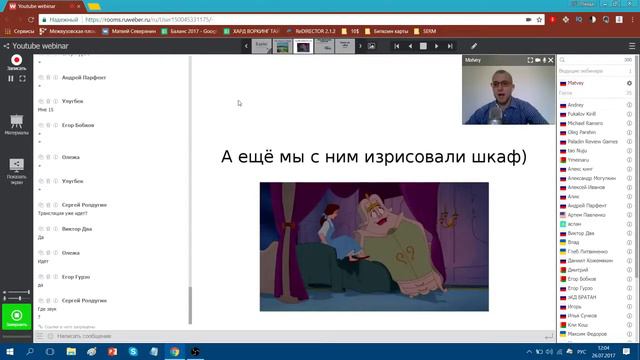Select the first slide thumbnail in the strip
Image resolution: width=640 pixels, height=360 pixels.
[x=261, y=46]
